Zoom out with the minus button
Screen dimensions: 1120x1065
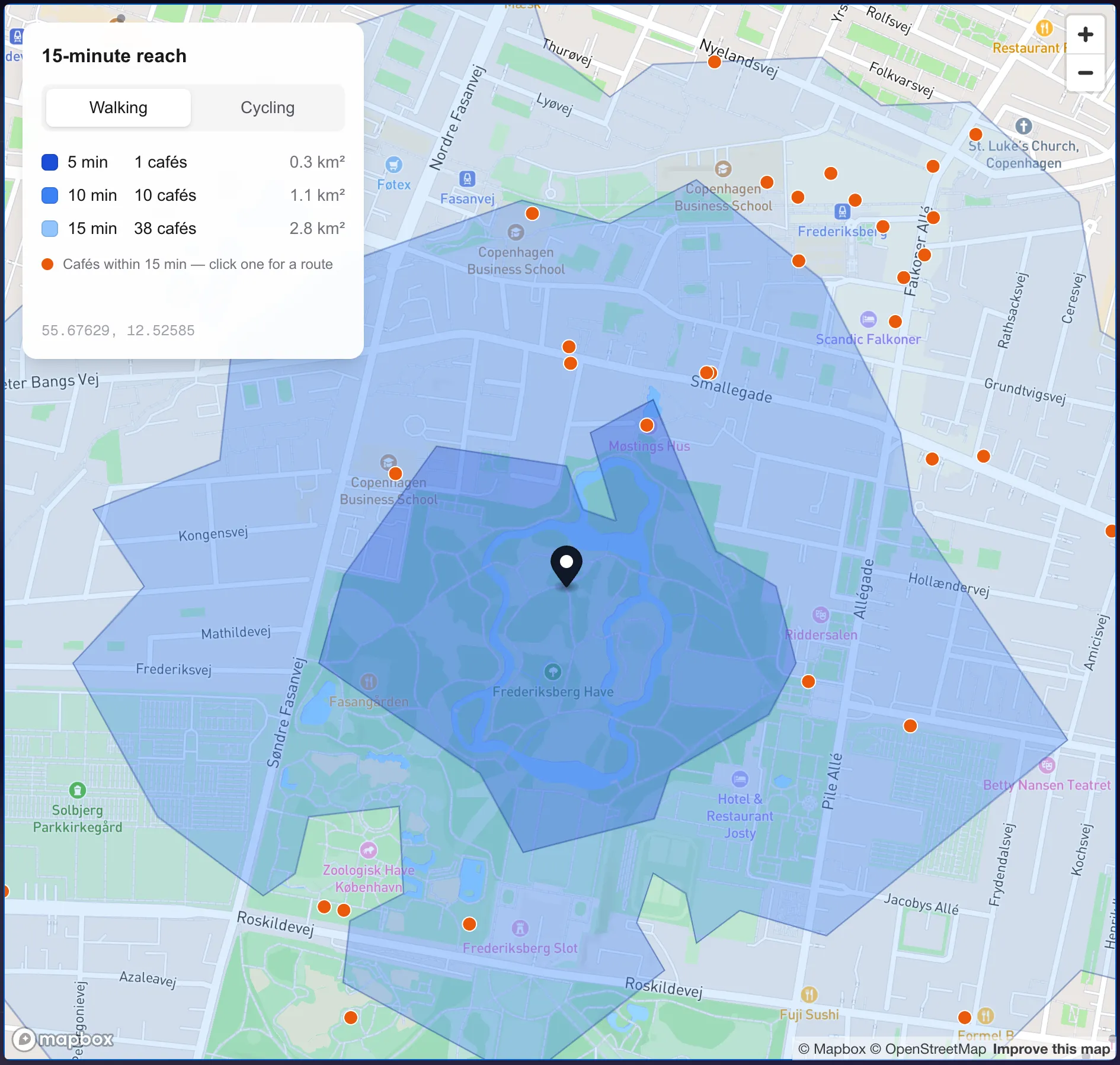pyautogui.click(x=1085, y=73)
